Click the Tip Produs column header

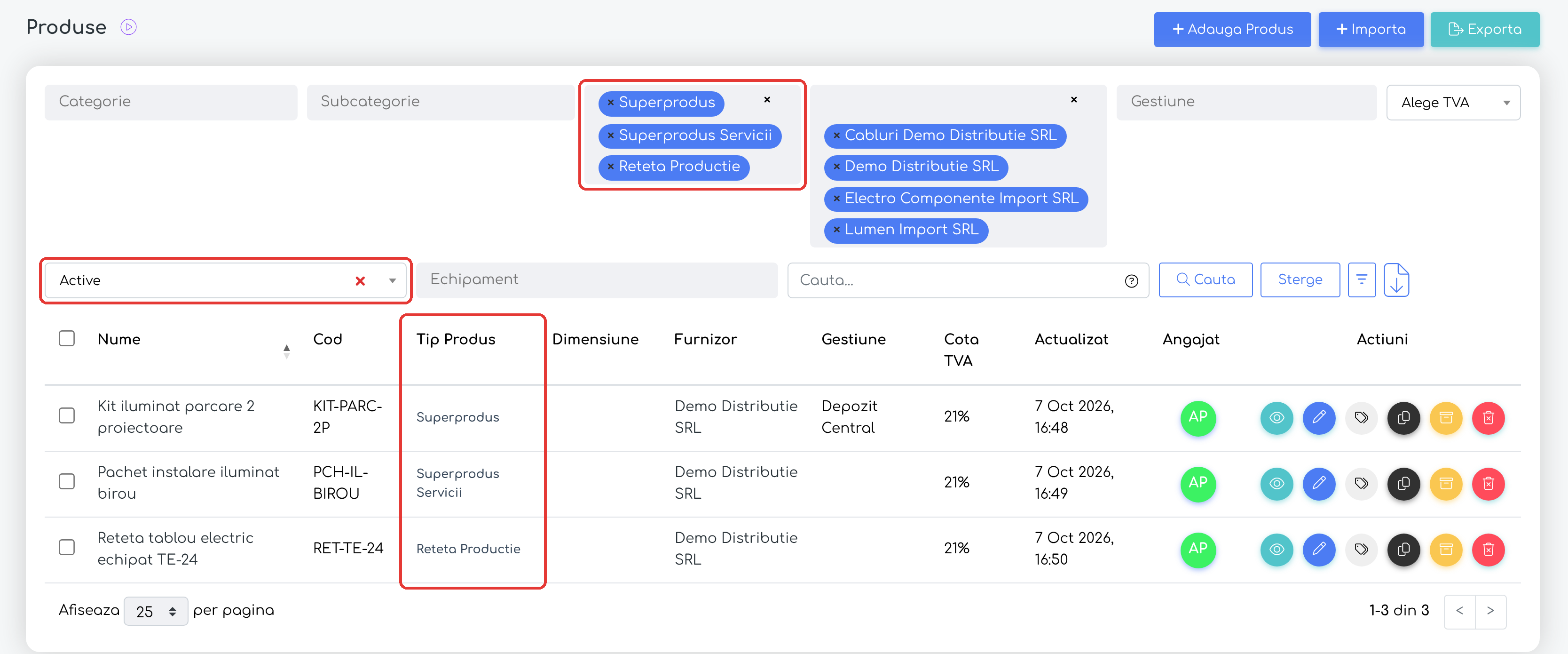(456, 339)
